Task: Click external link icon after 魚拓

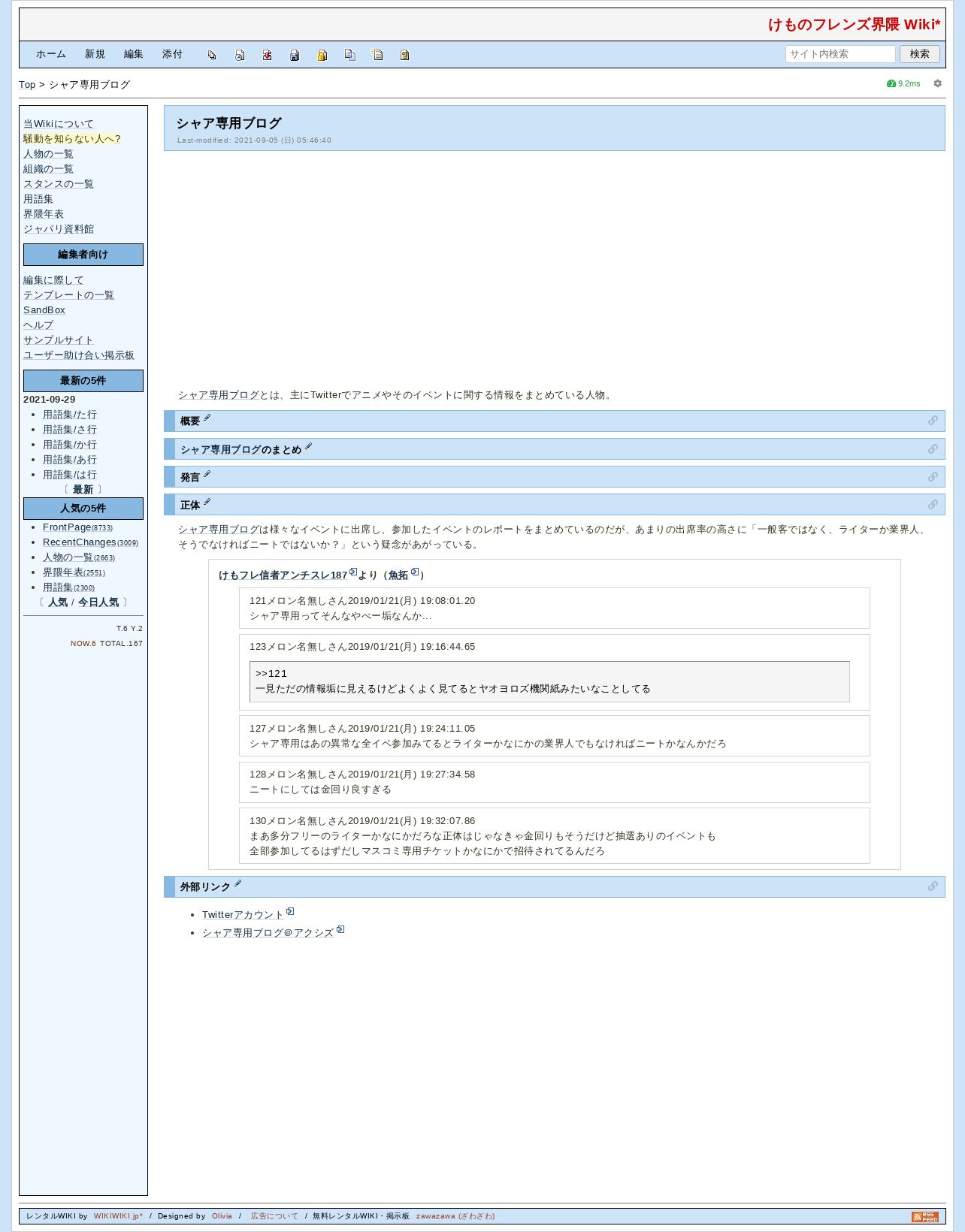Action: tap(415, 572)
